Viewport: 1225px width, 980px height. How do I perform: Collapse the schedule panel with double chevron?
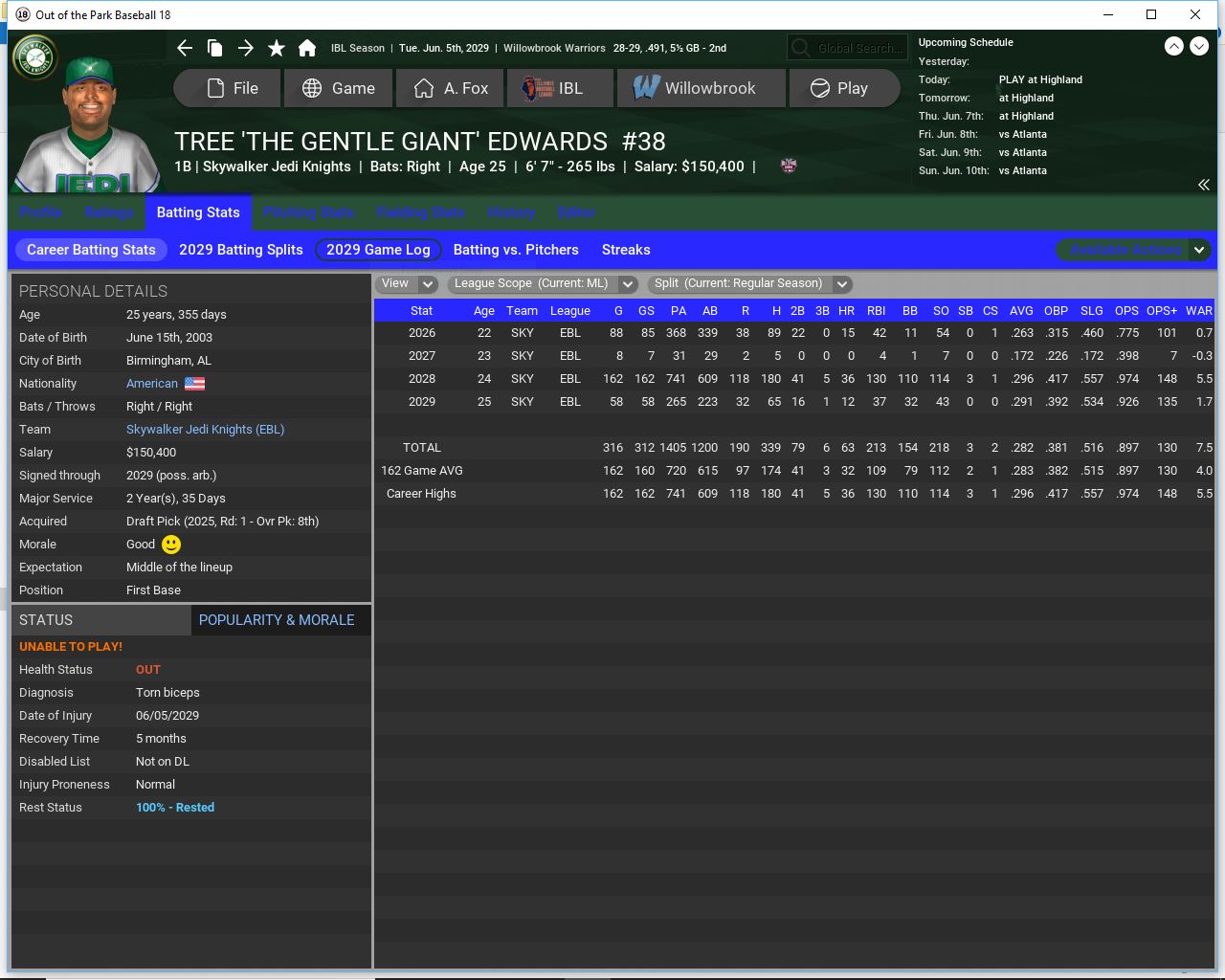tap(1203, 185)
